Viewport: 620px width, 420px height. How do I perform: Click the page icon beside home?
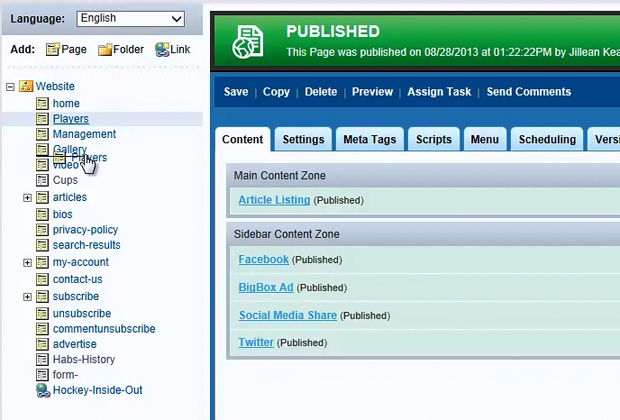pyautogui.click(x=42, y=104)
